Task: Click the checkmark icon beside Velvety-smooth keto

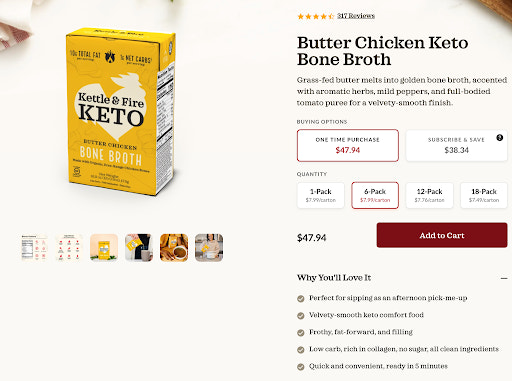Action: point(301,315)
